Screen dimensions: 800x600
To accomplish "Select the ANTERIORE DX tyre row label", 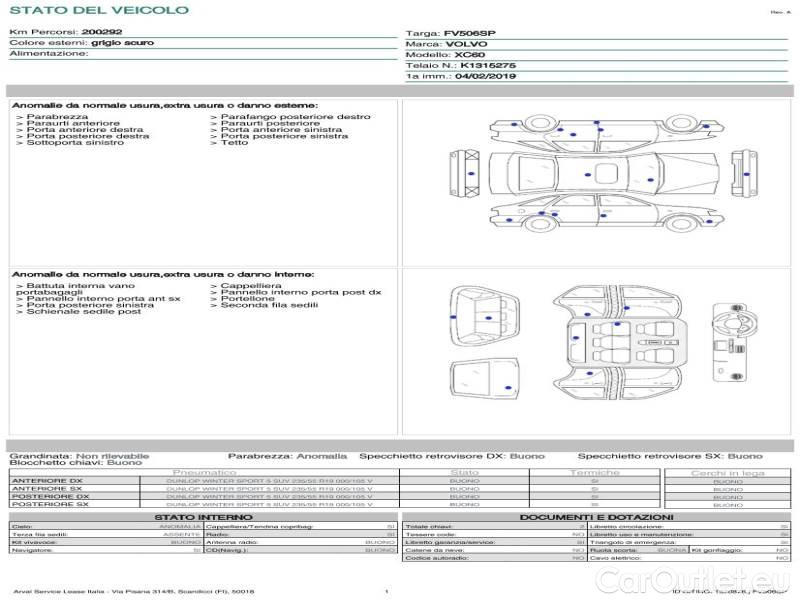I will [46, 481].
